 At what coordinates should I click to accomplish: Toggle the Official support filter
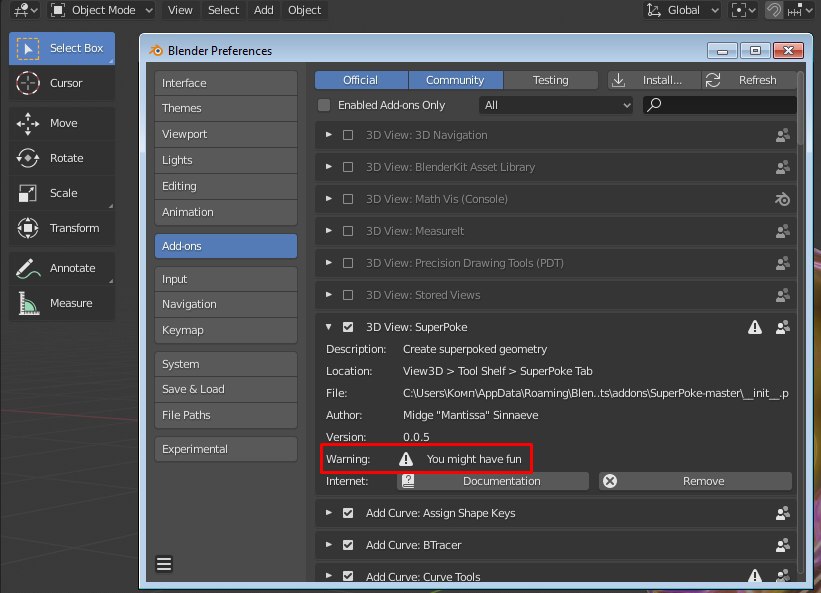361,80
